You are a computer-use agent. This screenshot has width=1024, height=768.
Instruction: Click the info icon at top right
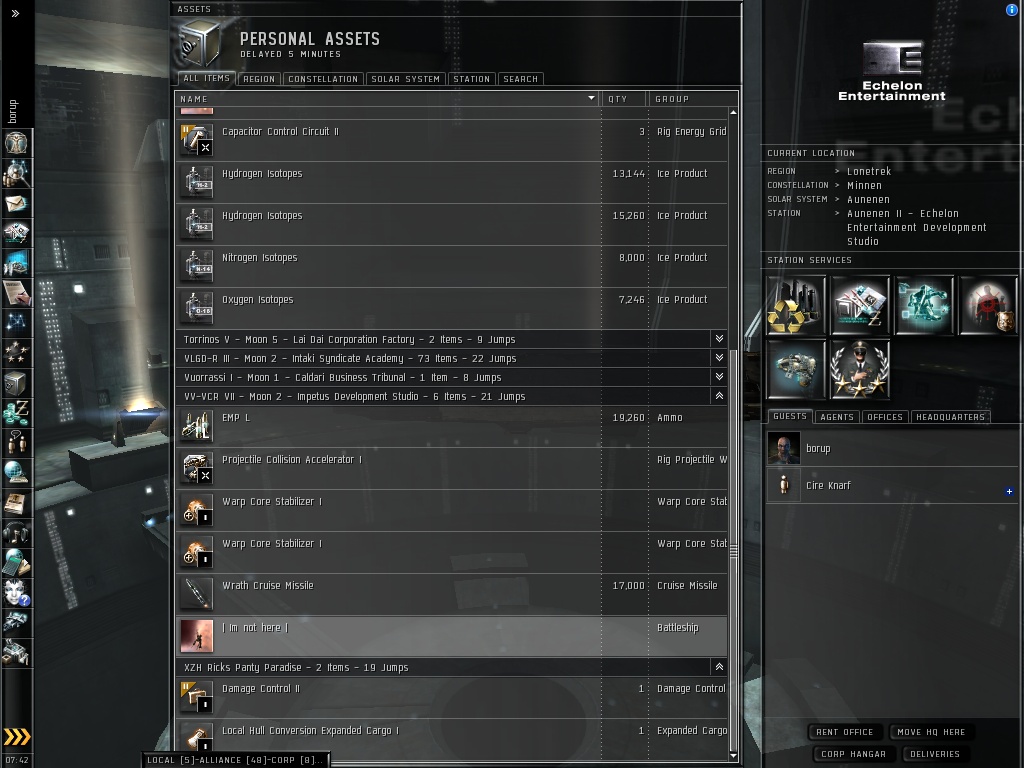click(1012, 10)
